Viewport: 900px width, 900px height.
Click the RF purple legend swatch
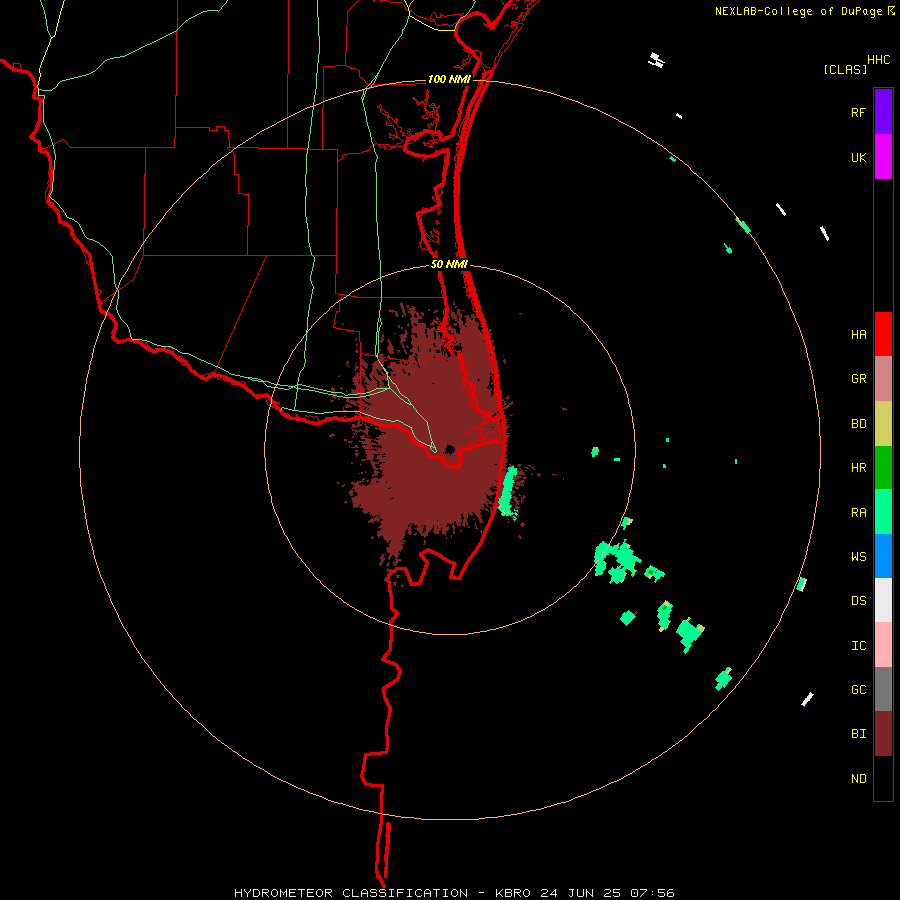[x=883, y=111]
